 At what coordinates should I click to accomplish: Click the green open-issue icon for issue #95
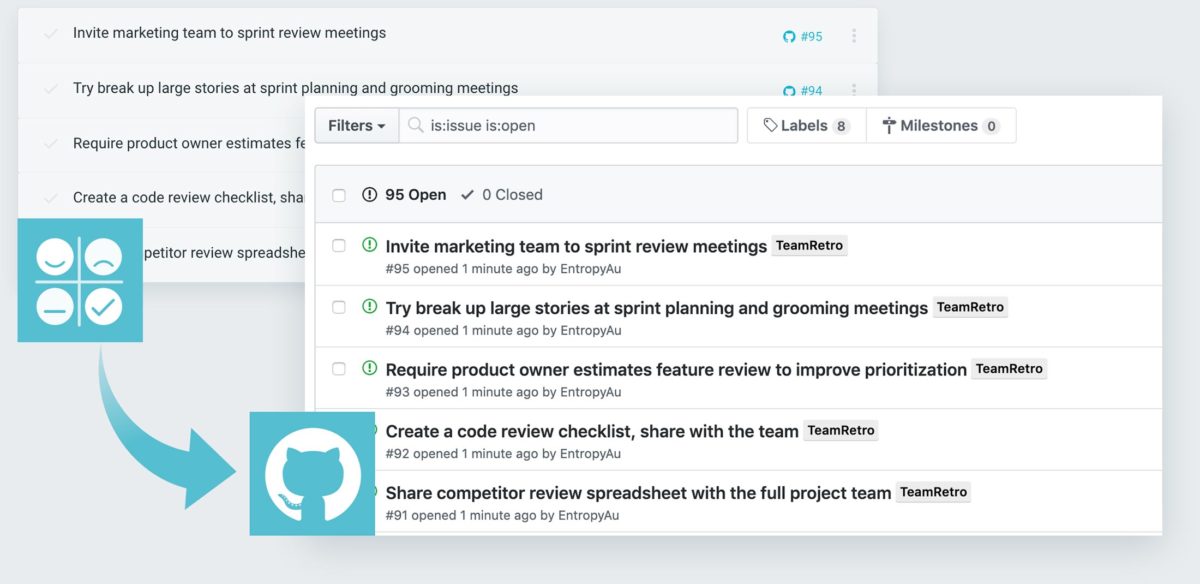[x=368, y=245]
